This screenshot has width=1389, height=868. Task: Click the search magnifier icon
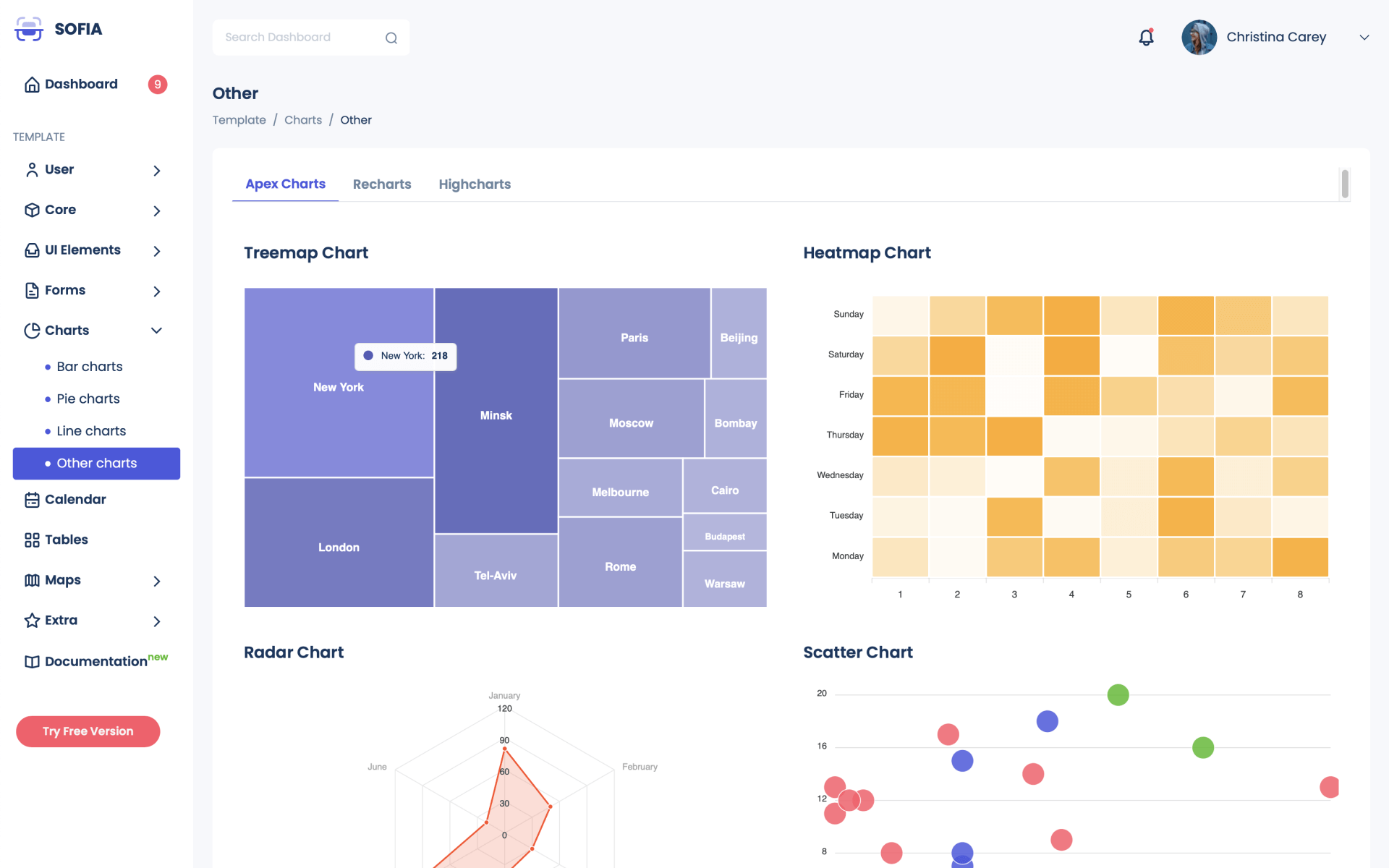point(391,38)
